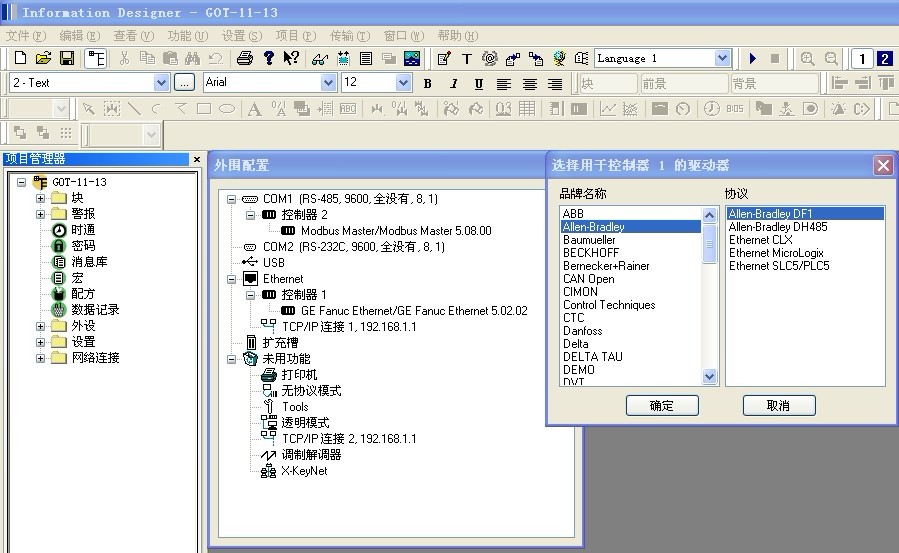Set text alignment to right
The height and width of the screenshot is (553, 899).
click(555, 84)
